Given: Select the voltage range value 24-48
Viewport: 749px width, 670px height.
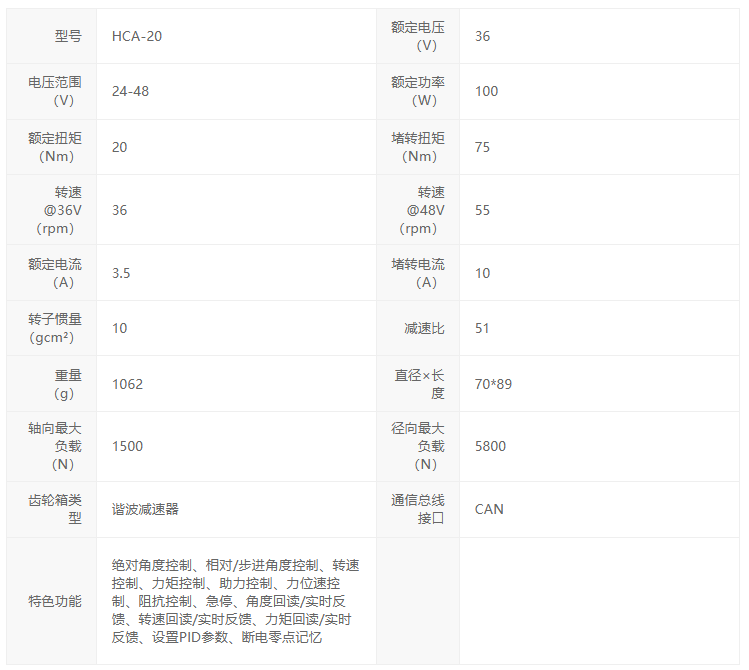Looking at the screenshot, I should click(x=130, y=91).
